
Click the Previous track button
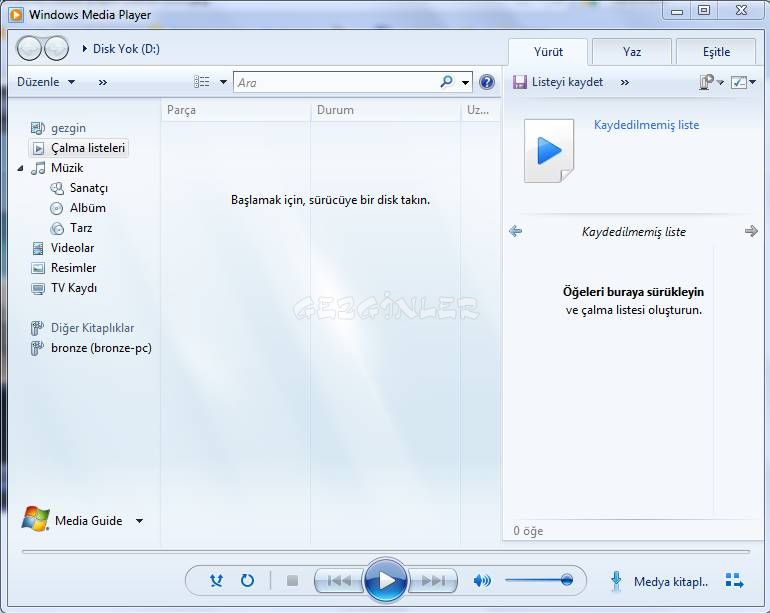[339, 581]
